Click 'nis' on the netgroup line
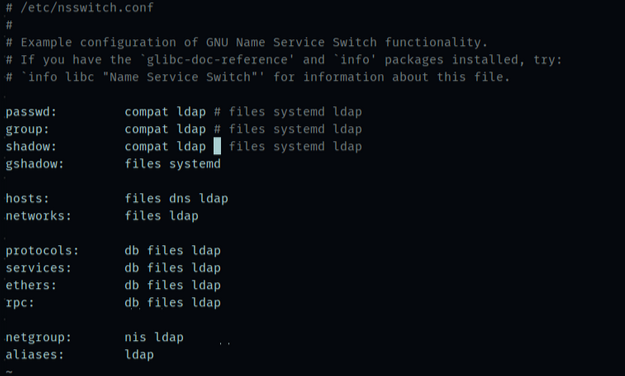The image size is (625, 376). pos(136,337)
